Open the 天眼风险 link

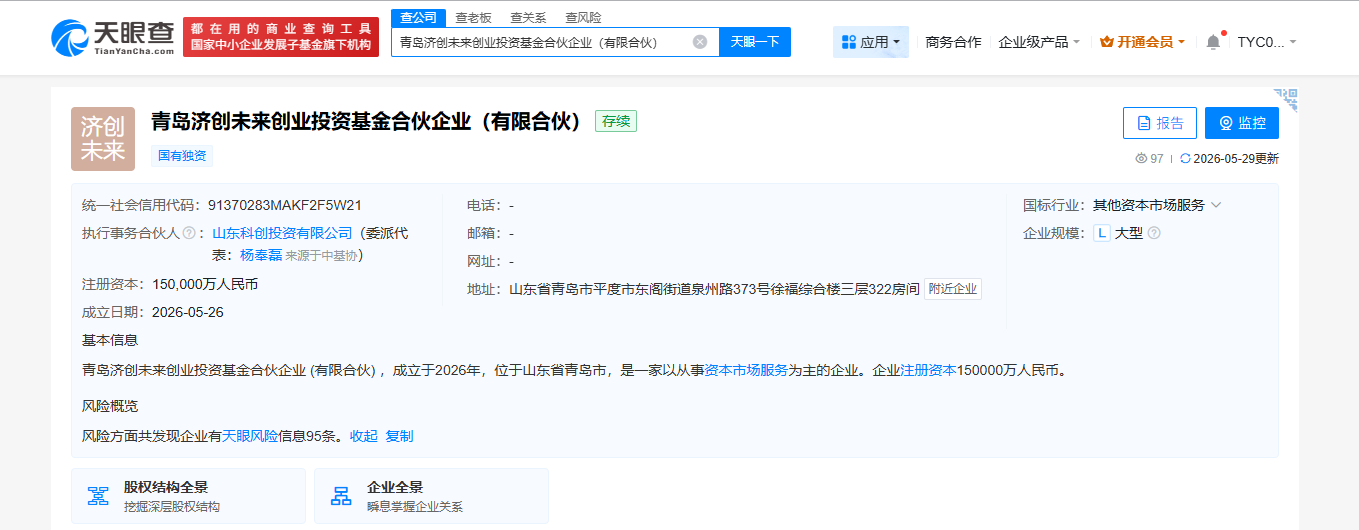tap(250, 436)
